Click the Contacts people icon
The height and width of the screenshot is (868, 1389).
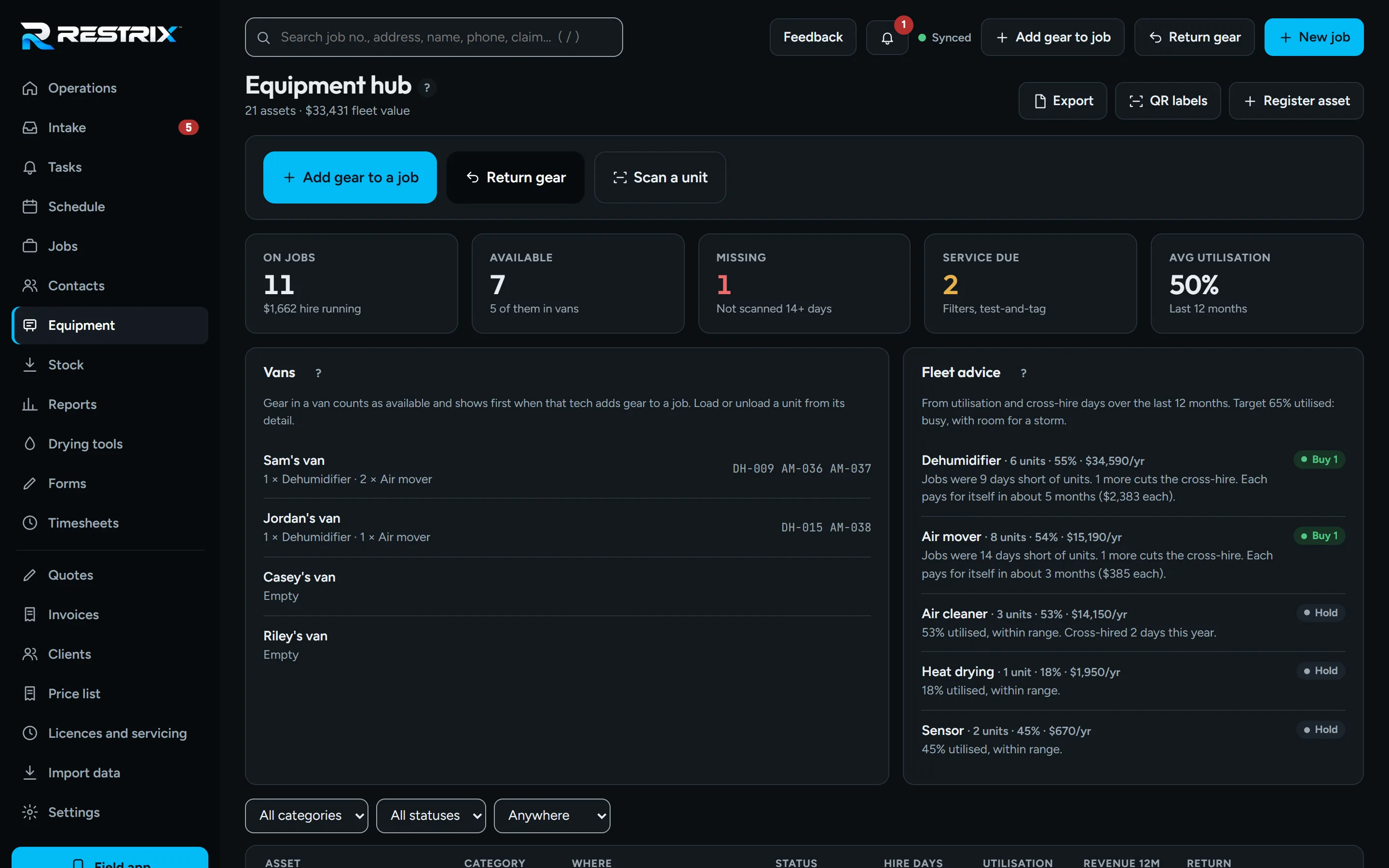[30, 286]
